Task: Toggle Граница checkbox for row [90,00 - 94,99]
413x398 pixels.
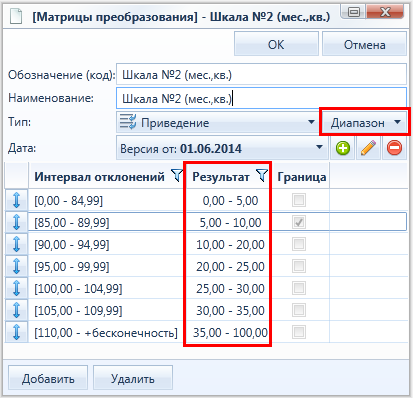Action: click(299, 244)
